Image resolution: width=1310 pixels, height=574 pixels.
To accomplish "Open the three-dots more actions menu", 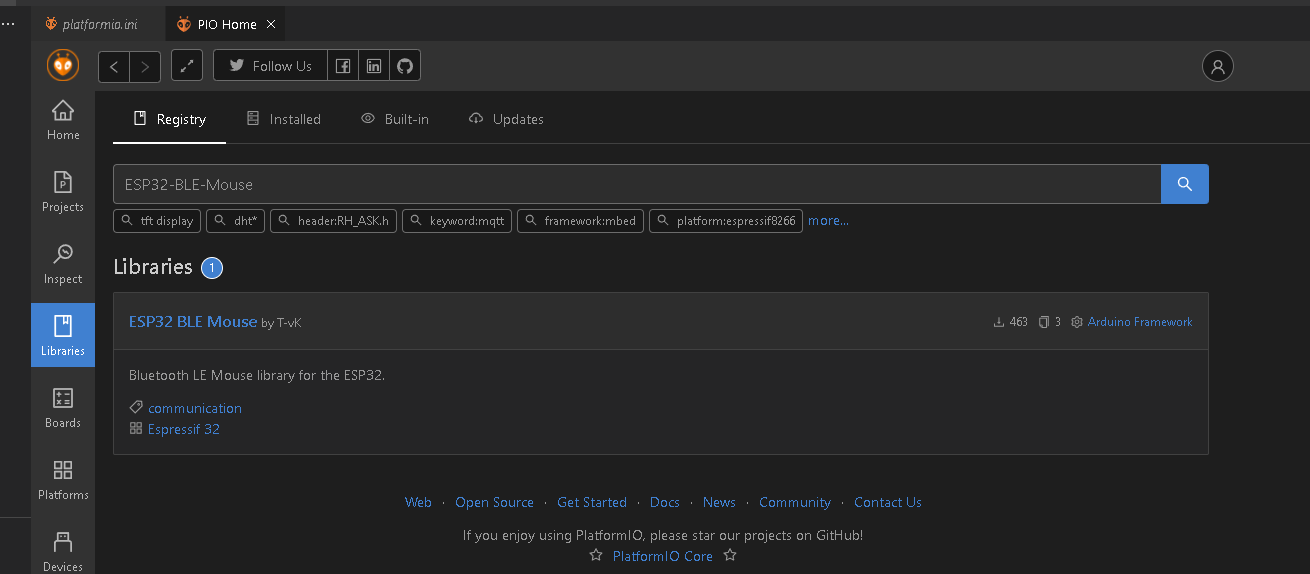I will (8, 24).
